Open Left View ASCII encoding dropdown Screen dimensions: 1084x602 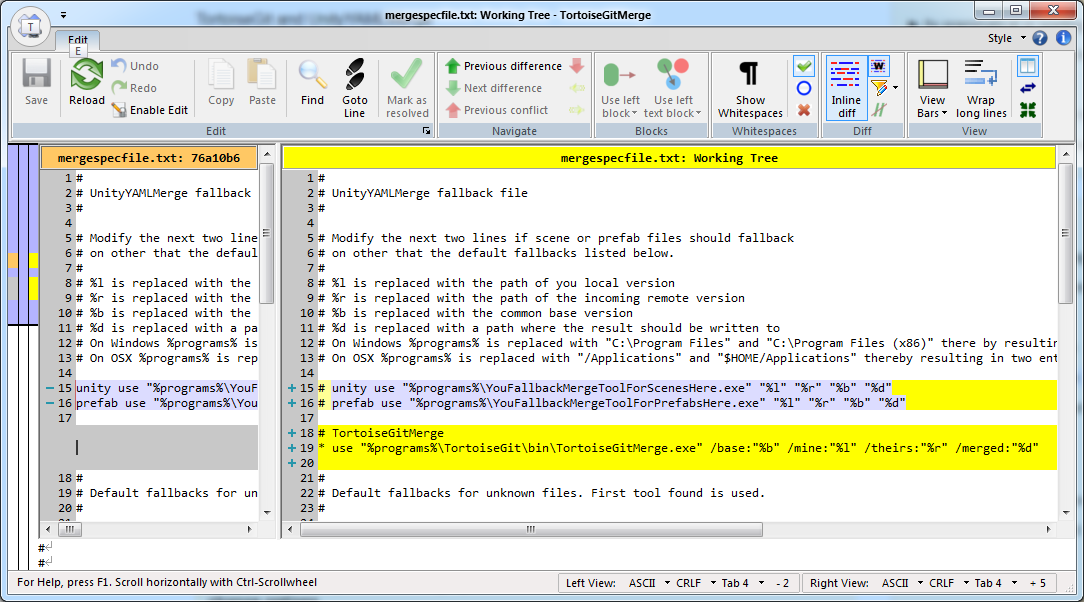pos(650,583)
